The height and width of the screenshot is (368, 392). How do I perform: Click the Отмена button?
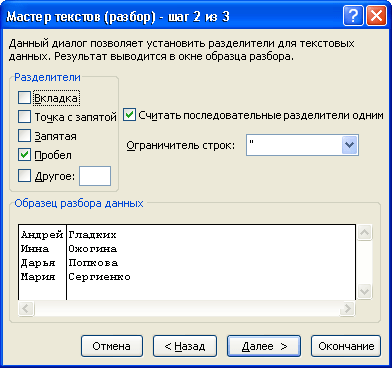[x=112, y=346]
